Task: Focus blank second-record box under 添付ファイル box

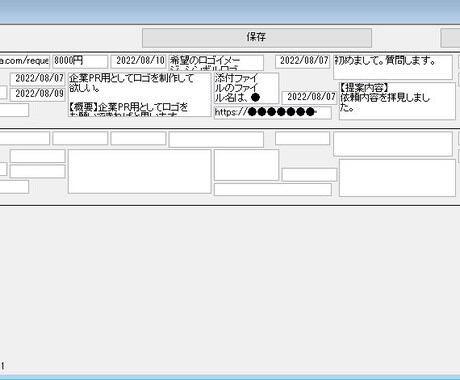Action: point(246,165)
